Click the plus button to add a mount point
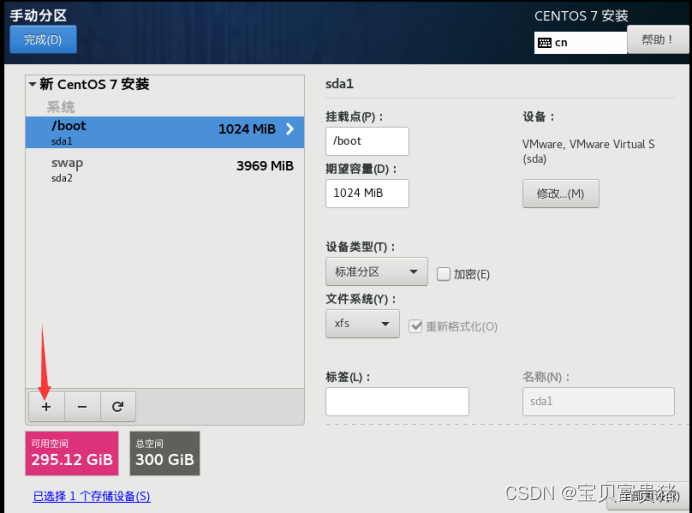 (46, 407)
